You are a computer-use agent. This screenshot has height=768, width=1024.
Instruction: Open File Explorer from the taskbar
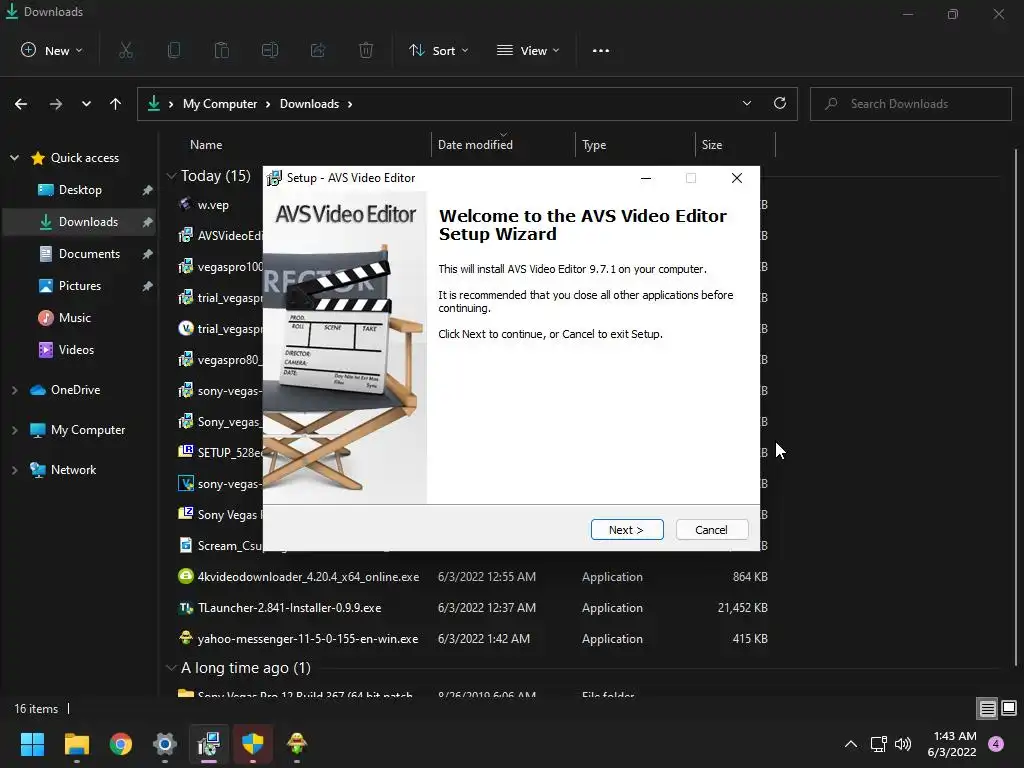(76, 744)
